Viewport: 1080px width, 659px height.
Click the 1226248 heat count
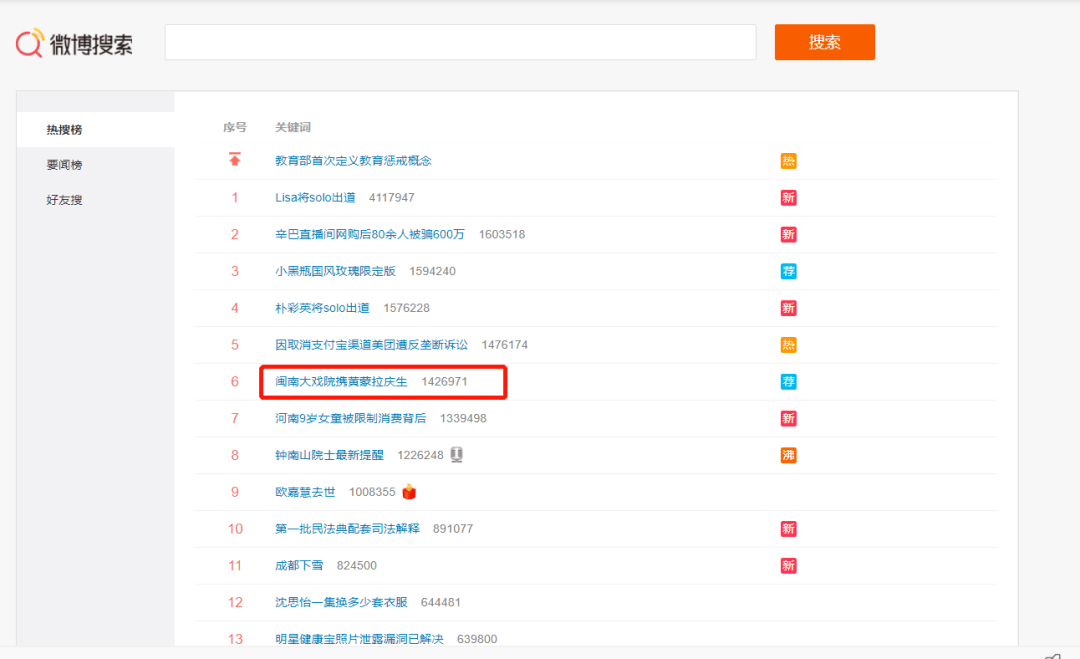click(x=420, y=455)
